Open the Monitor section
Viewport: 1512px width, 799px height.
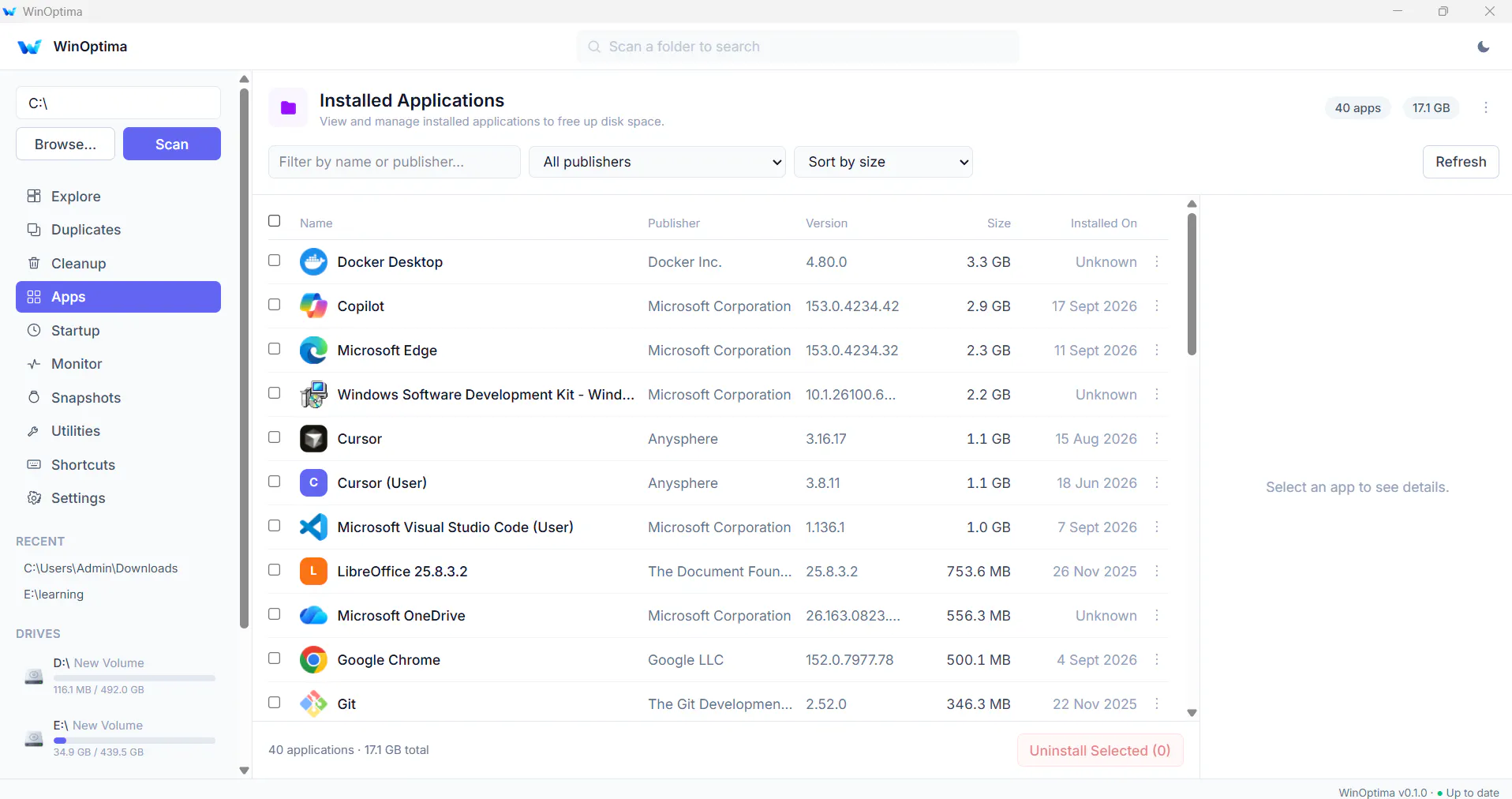pos(118,364)
